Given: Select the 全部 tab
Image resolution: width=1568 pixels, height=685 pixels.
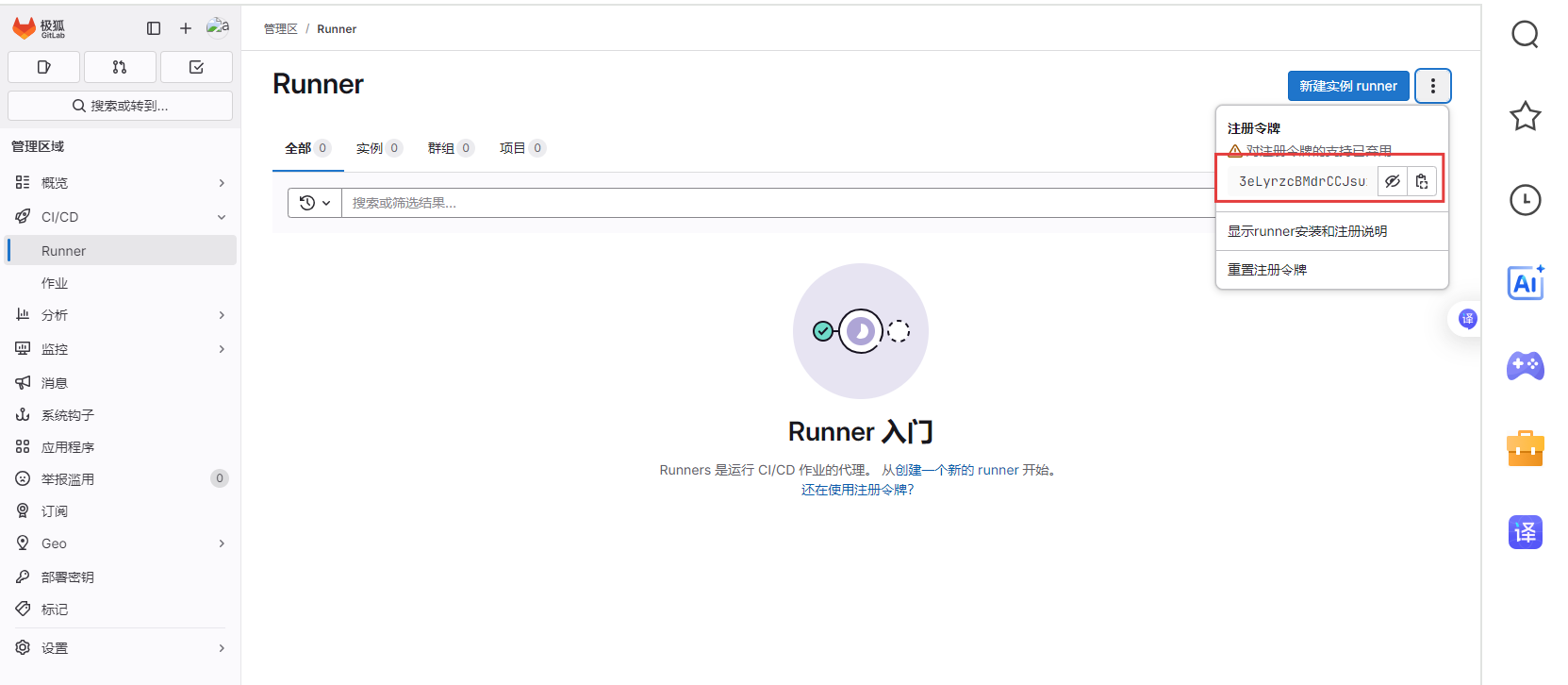Looking at the screenshot, I should pyautogui.click(x=307, y=148).
